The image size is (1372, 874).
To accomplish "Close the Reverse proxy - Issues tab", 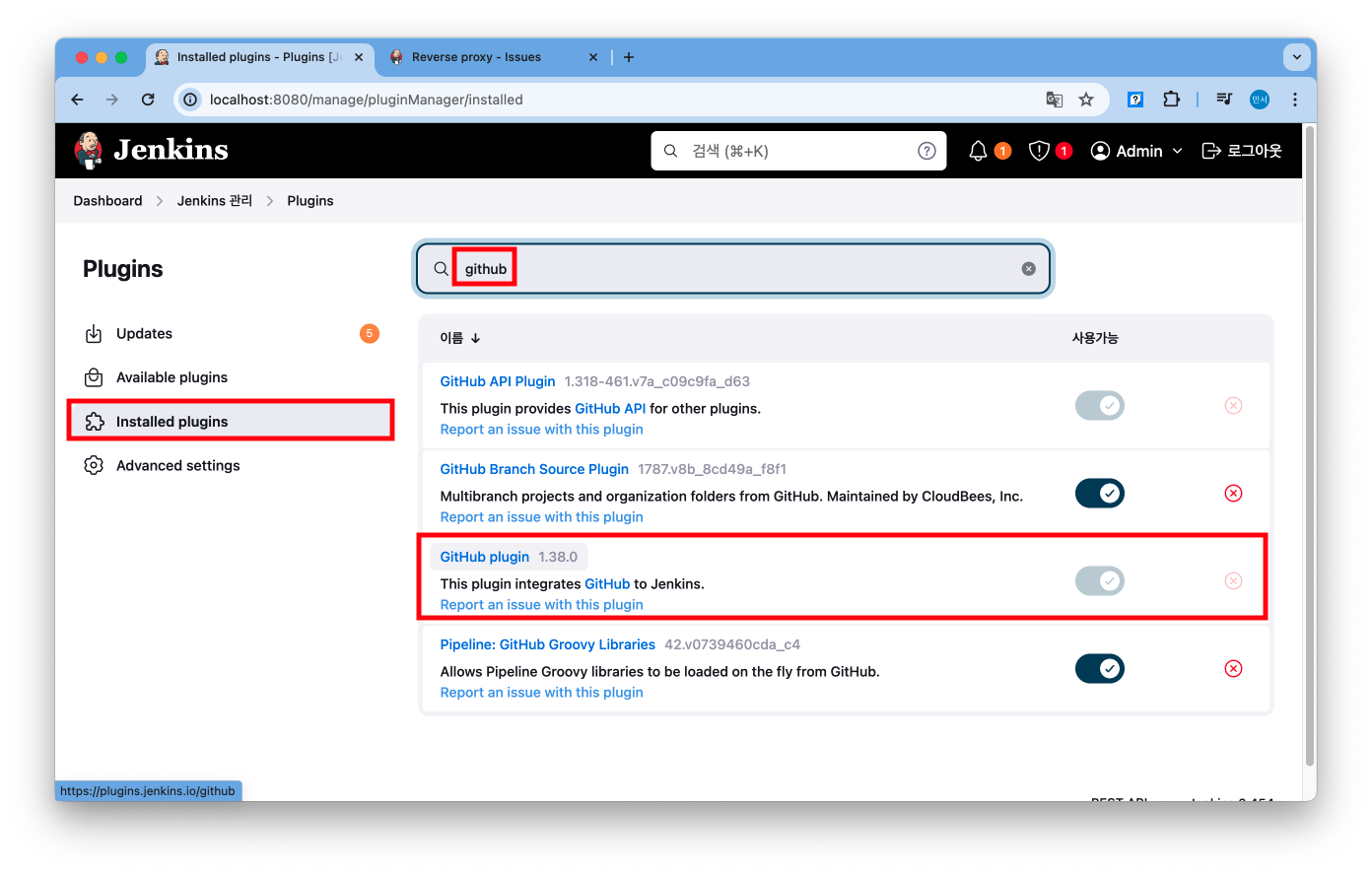I will 593,57.
